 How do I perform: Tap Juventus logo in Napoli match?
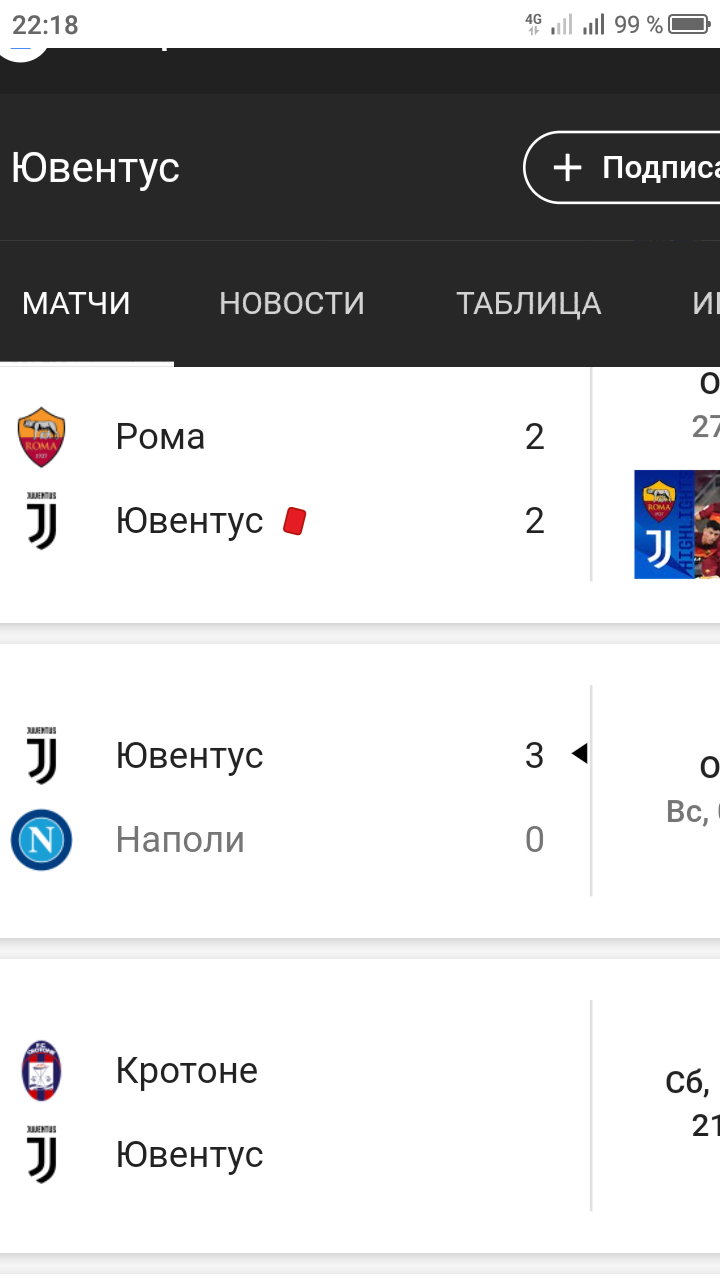pyautogui.click(x=42, y=755)
